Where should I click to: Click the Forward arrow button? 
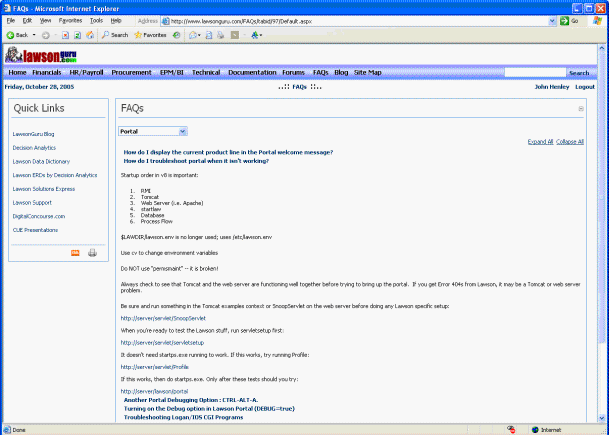46,35
